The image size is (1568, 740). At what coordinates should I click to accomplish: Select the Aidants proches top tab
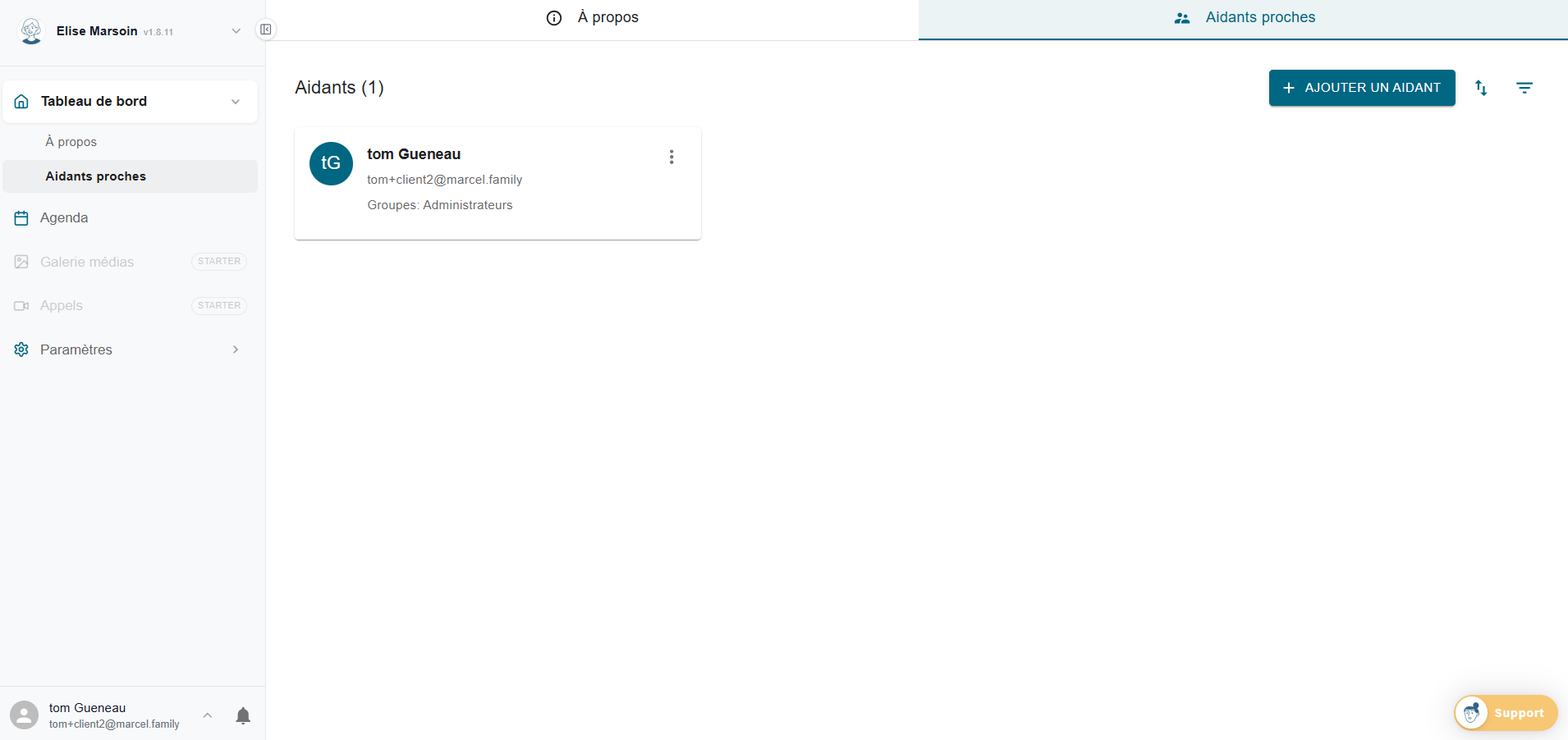tap(1243, 18)
